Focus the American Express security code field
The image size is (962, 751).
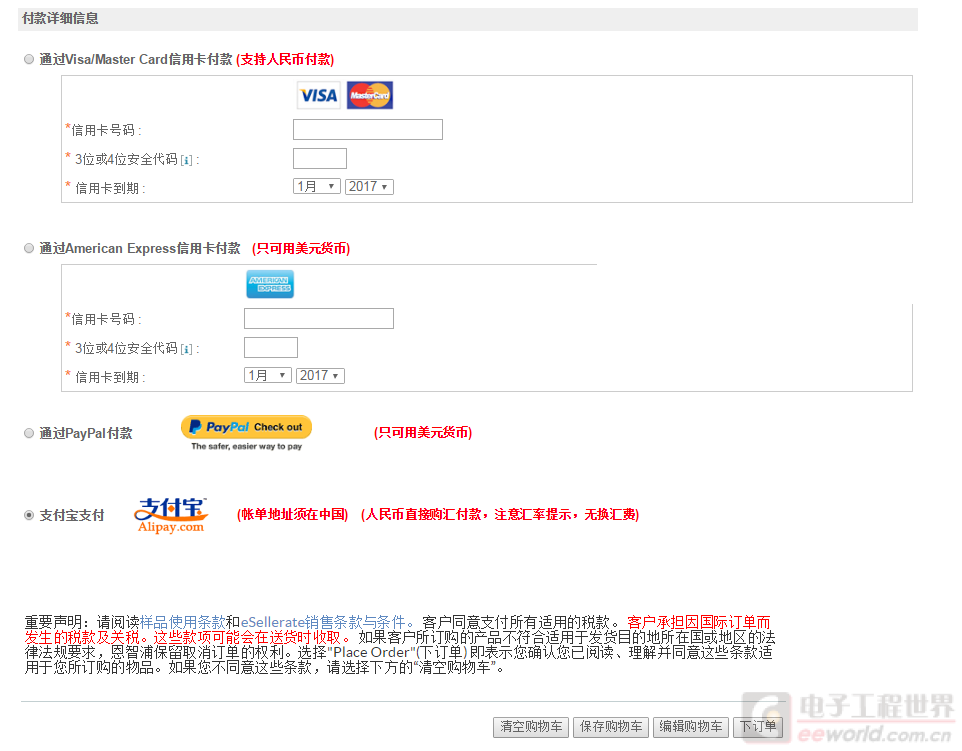pos(271,347)
